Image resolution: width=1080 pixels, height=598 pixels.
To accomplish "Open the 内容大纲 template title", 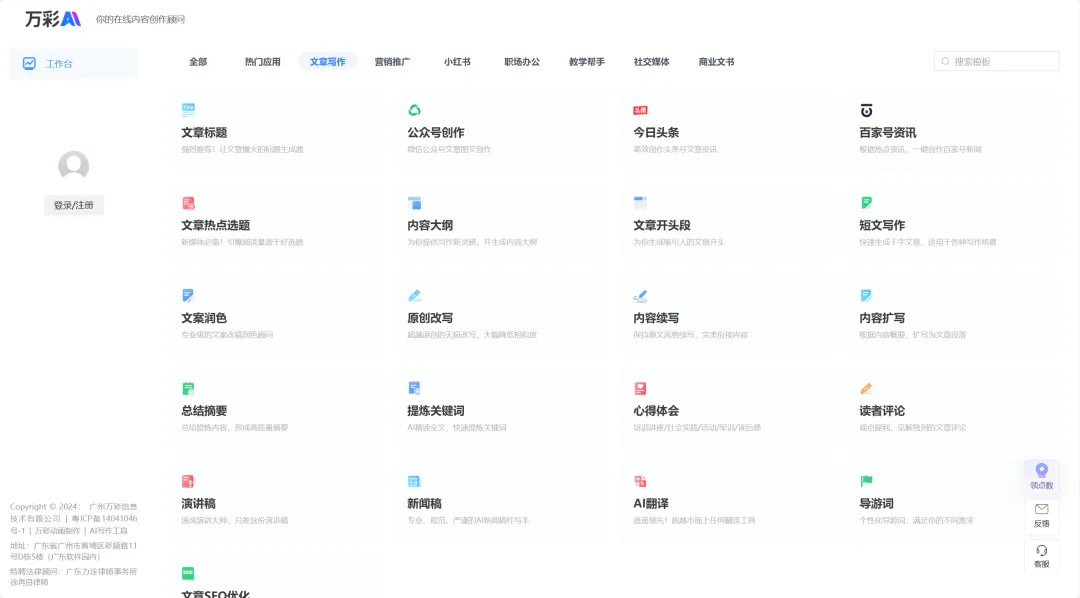I will pyautogui.click(x=430, y=225).
